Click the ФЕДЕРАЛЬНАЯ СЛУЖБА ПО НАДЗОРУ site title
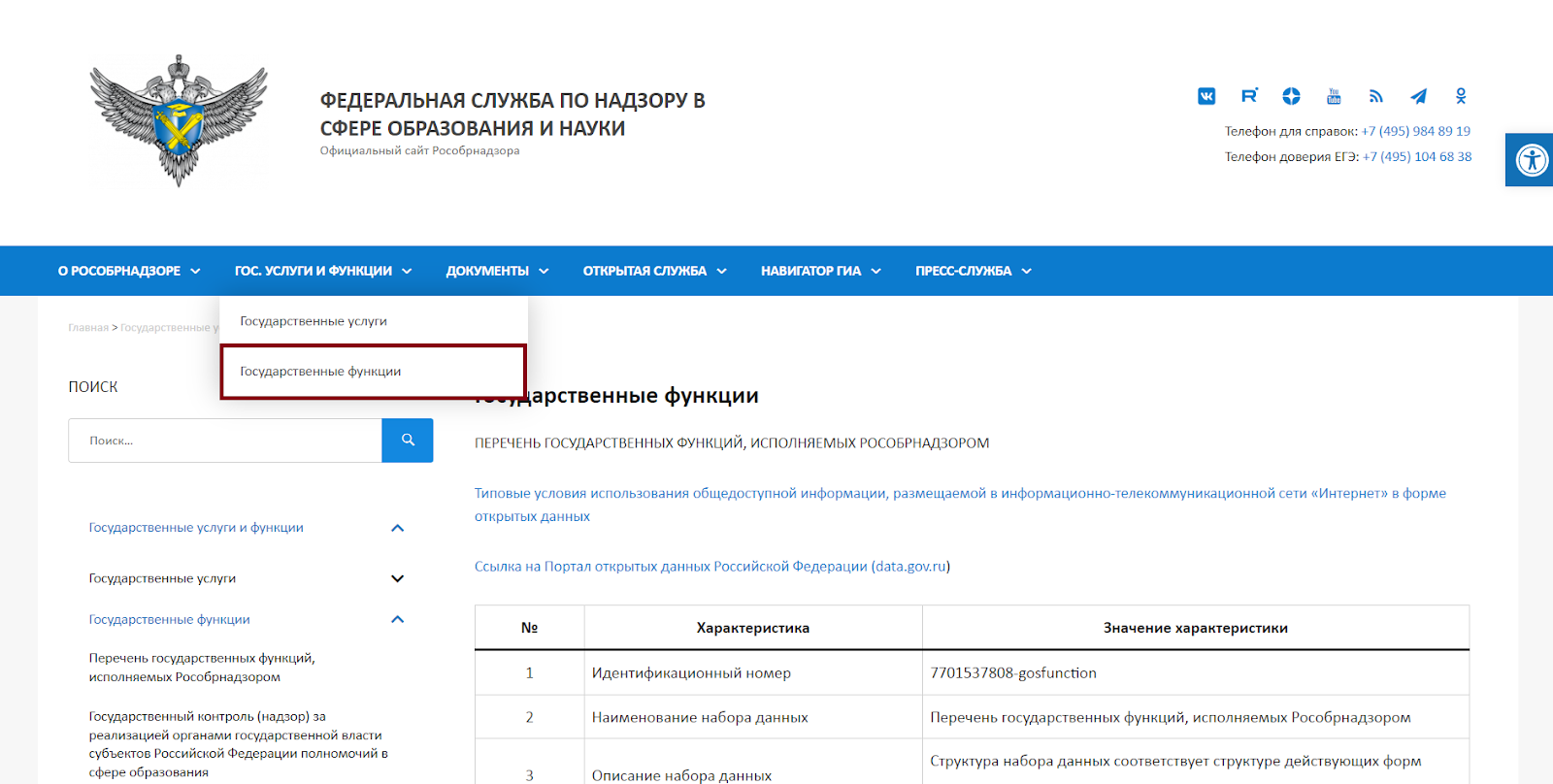 512,114
